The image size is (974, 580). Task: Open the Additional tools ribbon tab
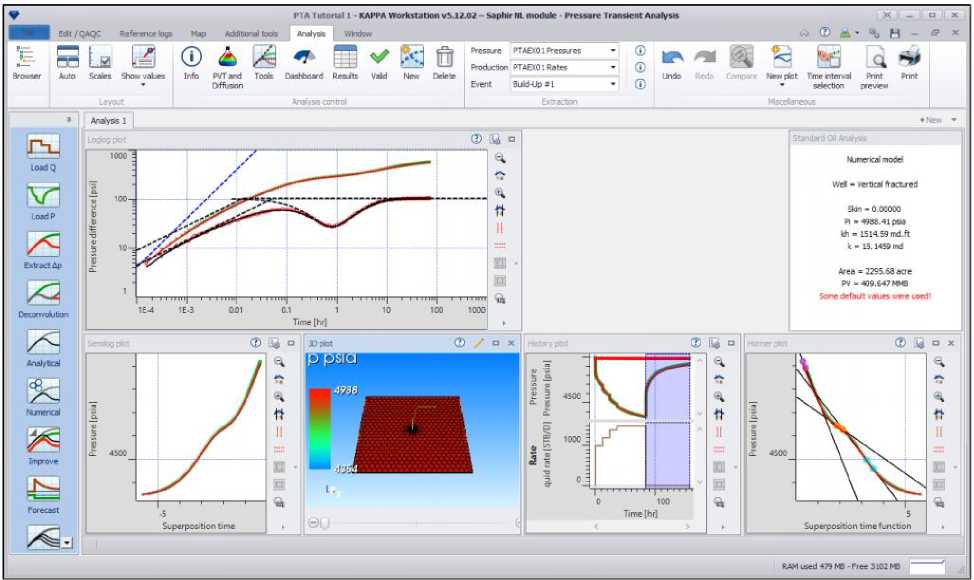pyautogui.click(x=250, y=33)
